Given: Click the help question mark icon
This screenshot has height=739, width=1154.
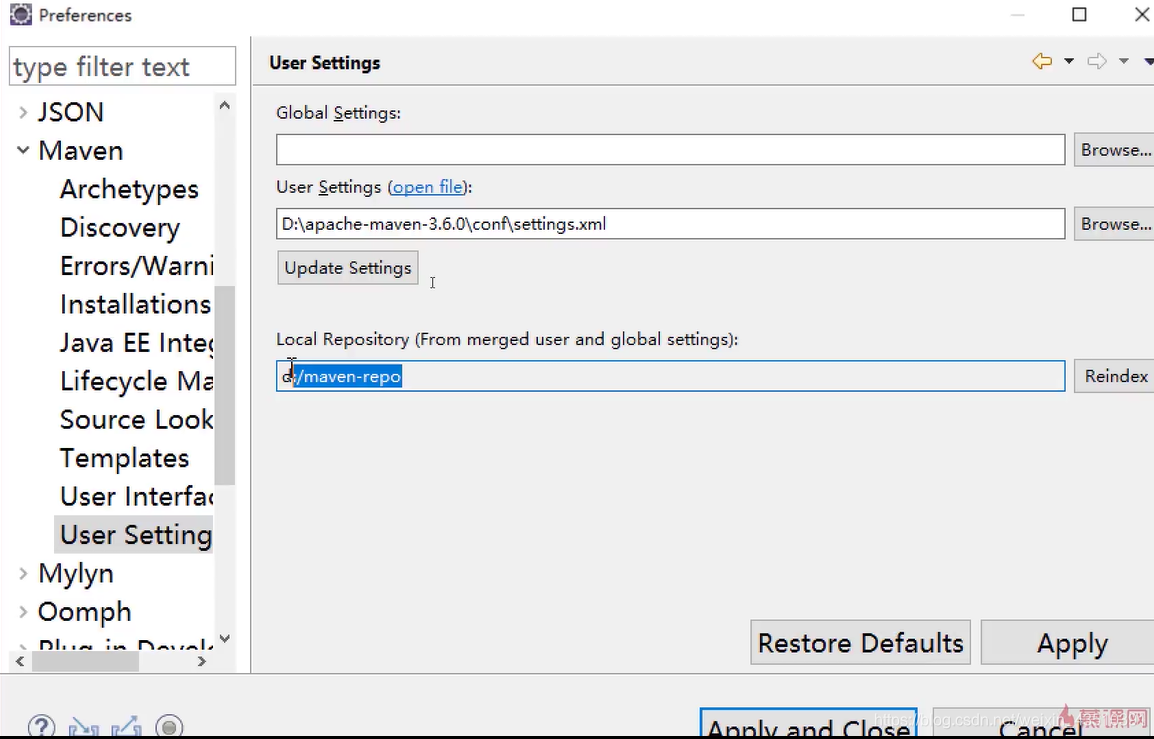Looking at the screenshot, I should click(41, 727).
